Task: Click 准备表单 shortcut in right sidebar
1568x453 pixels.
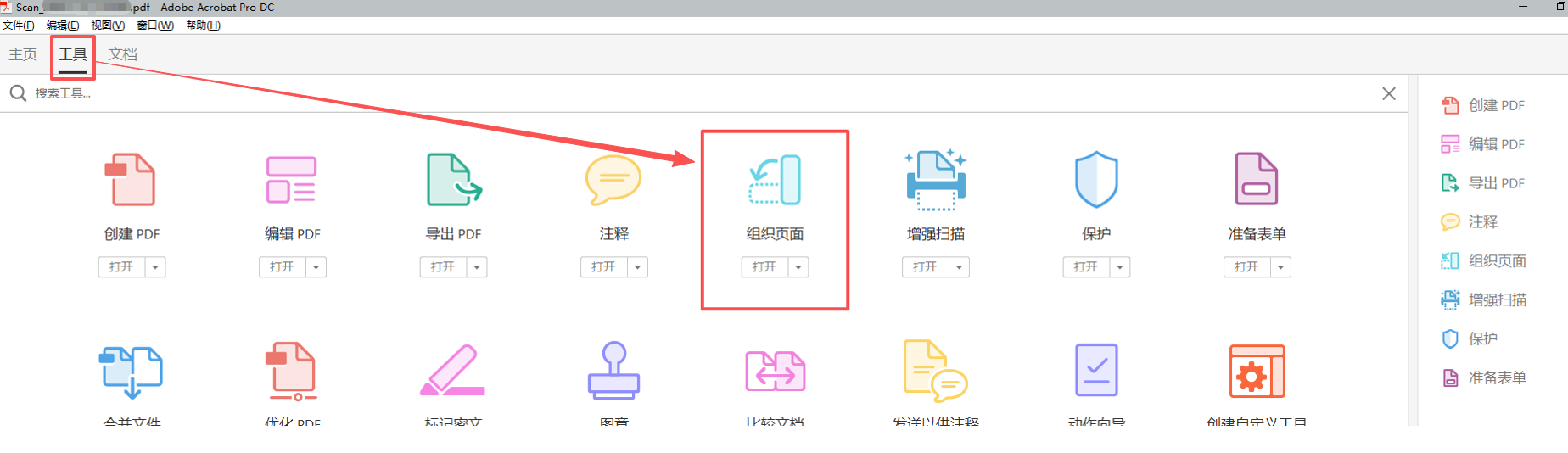Action: pyautogui.click(x=1484, y=378)
